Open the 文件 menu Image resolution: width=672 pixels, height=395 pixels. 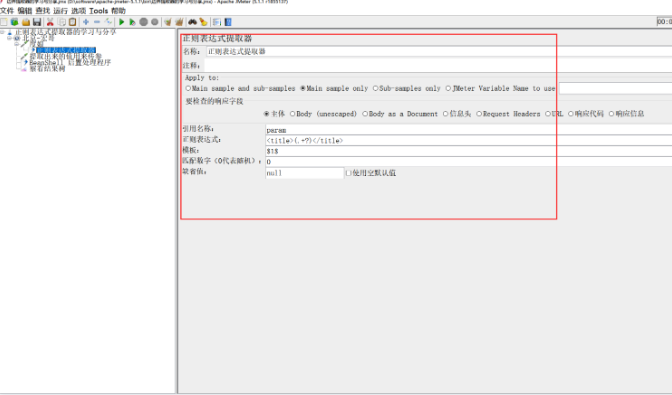[x=7, y=11]
